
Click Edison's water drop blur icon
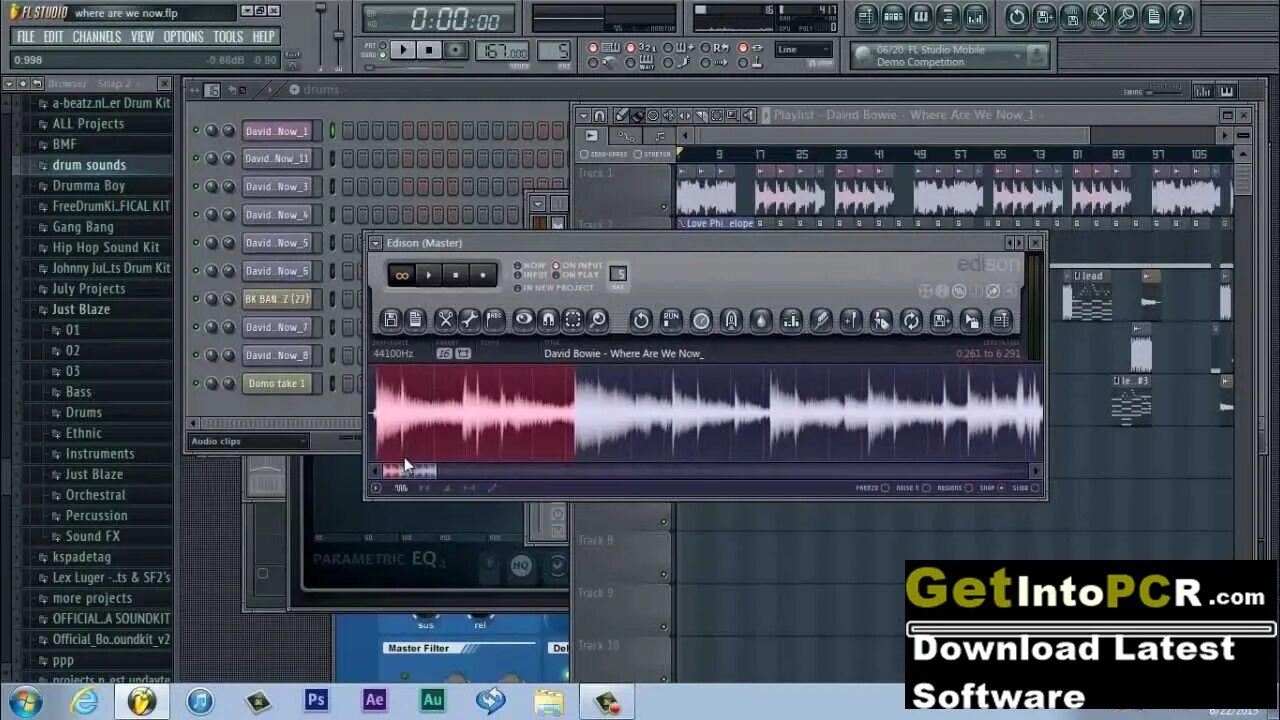[x=761, y=320]
